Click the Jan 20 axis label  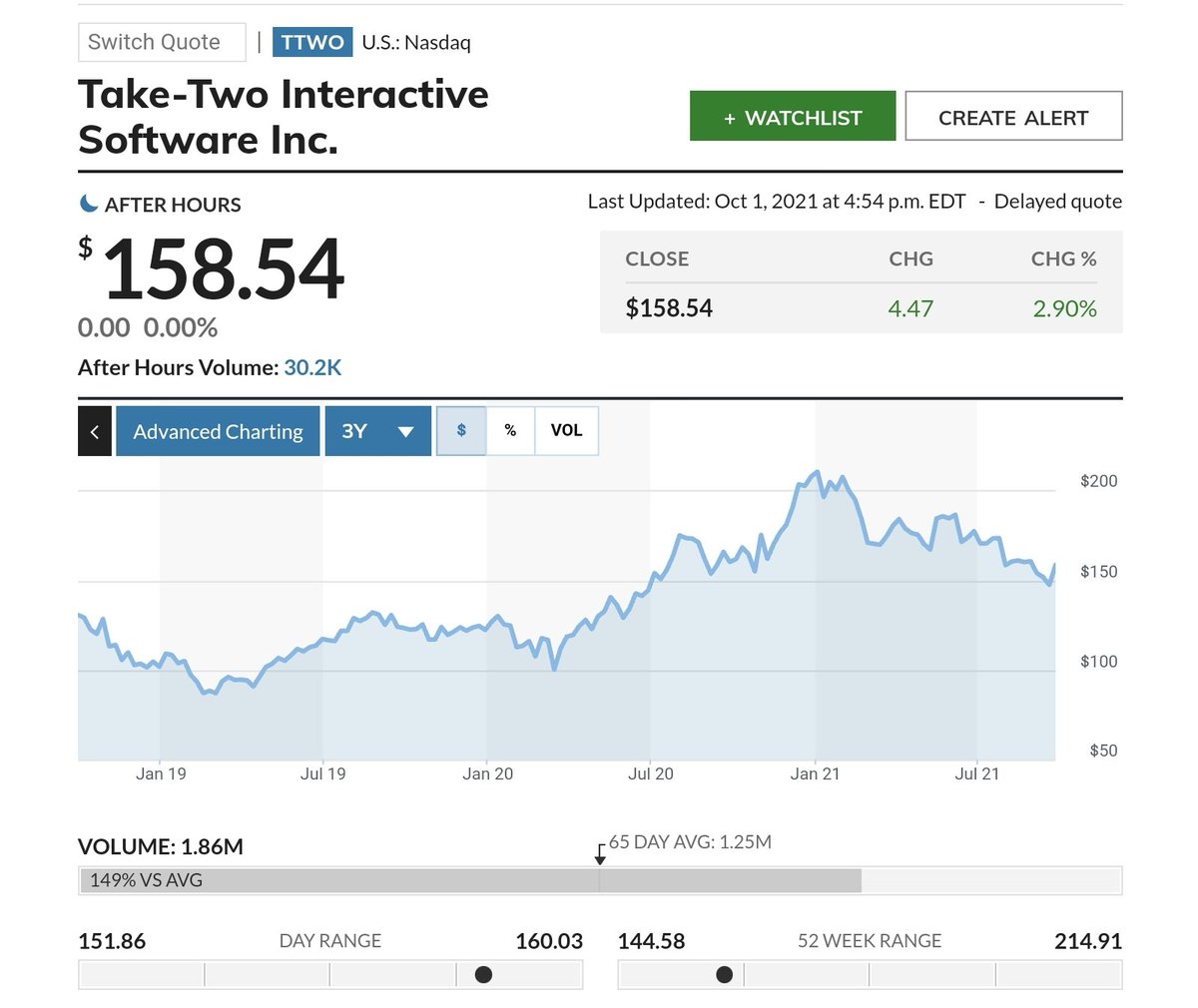pos(487,773)
